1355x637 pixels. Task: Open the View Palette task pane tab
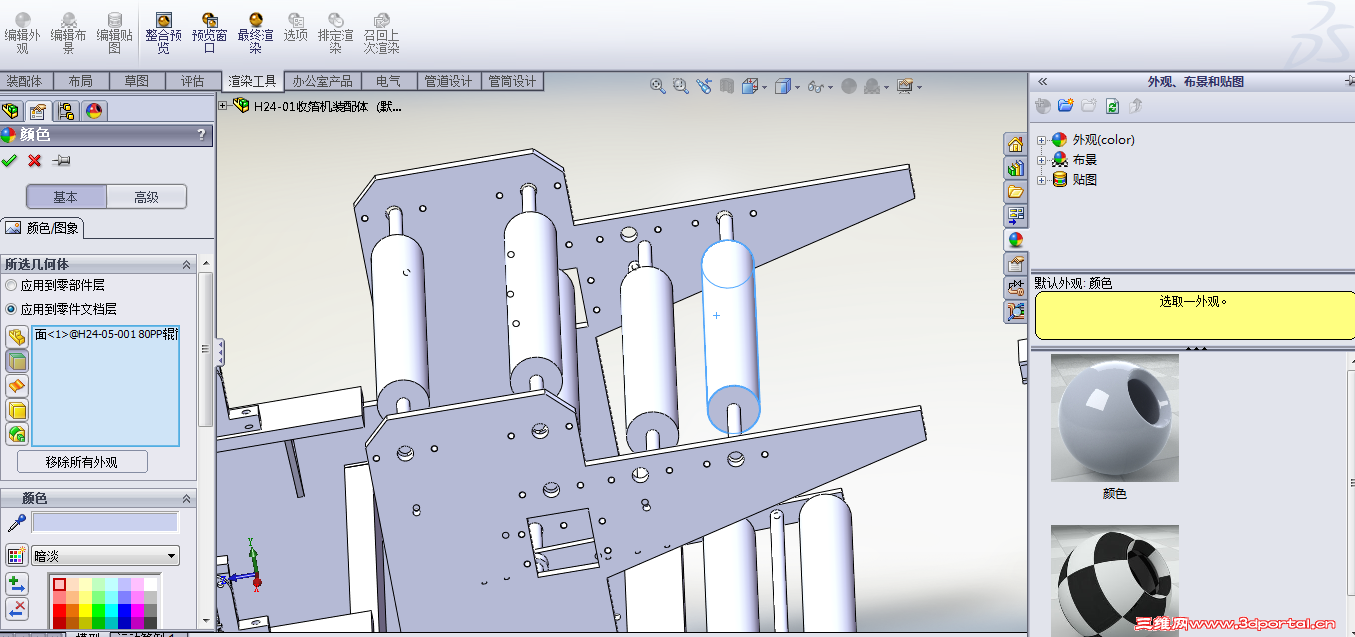[x=1016, y=215]
